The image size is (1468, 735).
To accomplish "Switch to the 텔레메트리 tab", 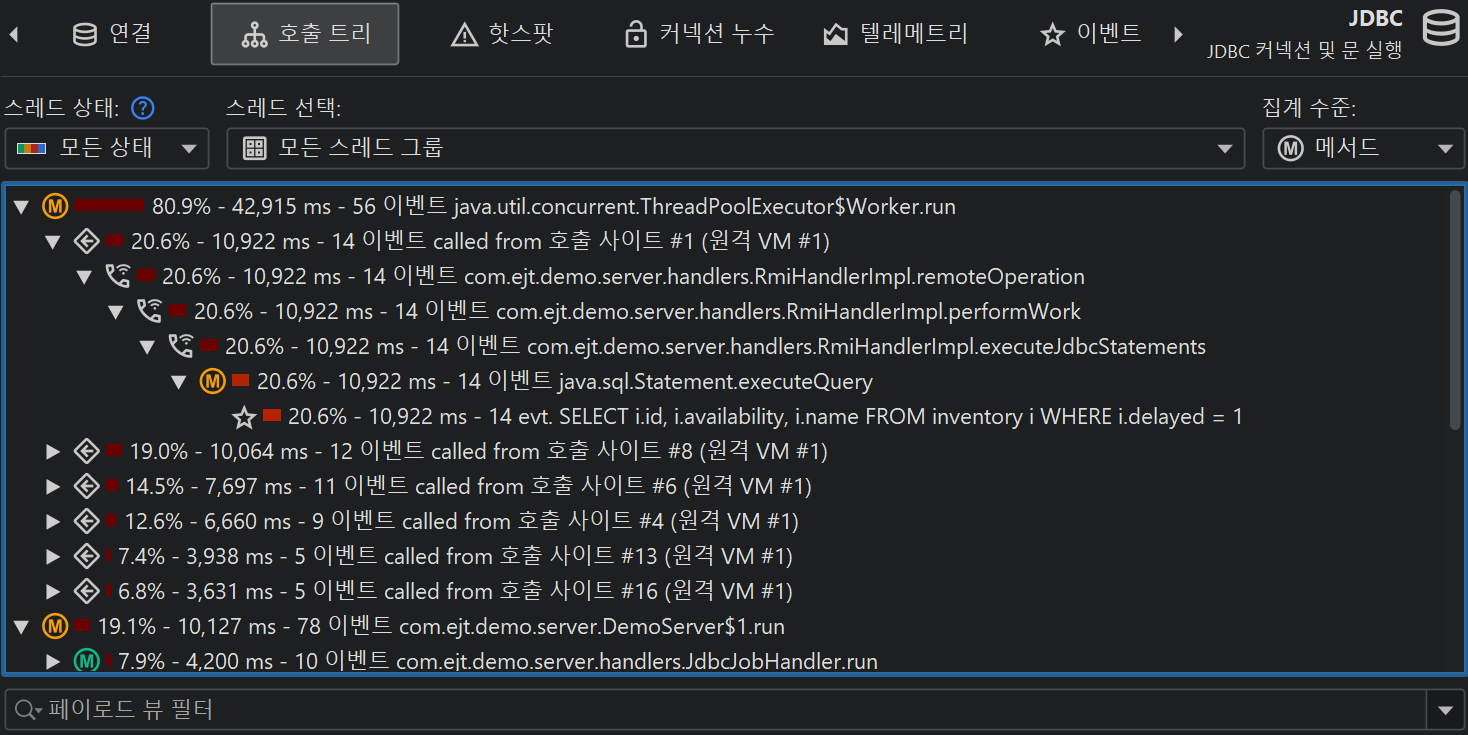I will point(895,35).
